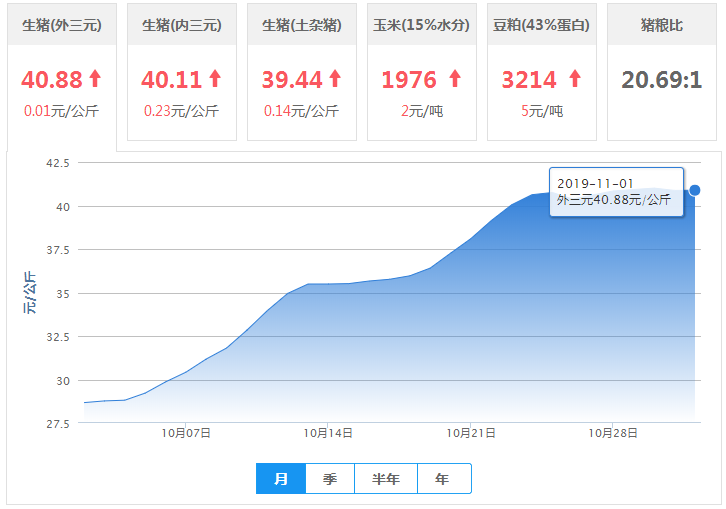
Task: Click the red up arrow beside 40.11
Action: tap(214, 78)
